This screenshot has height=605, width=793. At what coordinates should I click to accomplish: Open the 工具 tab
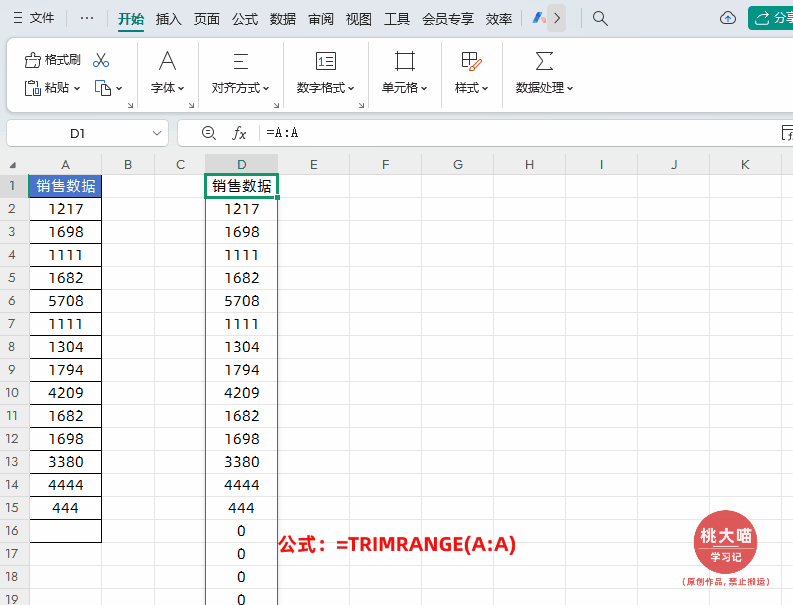click(396, 19)
